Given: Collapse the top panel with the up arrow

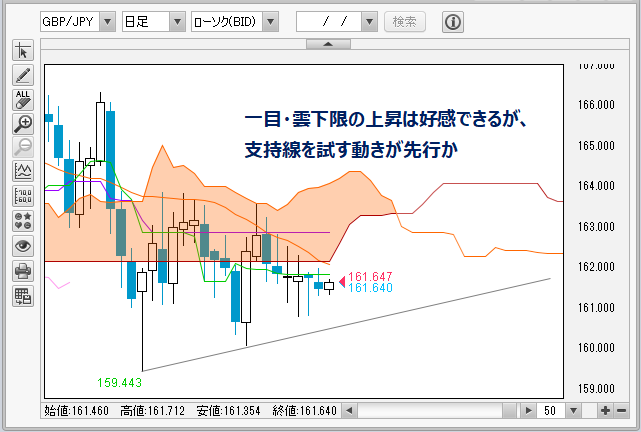Looking at the screenshot, I should [328, 44].
